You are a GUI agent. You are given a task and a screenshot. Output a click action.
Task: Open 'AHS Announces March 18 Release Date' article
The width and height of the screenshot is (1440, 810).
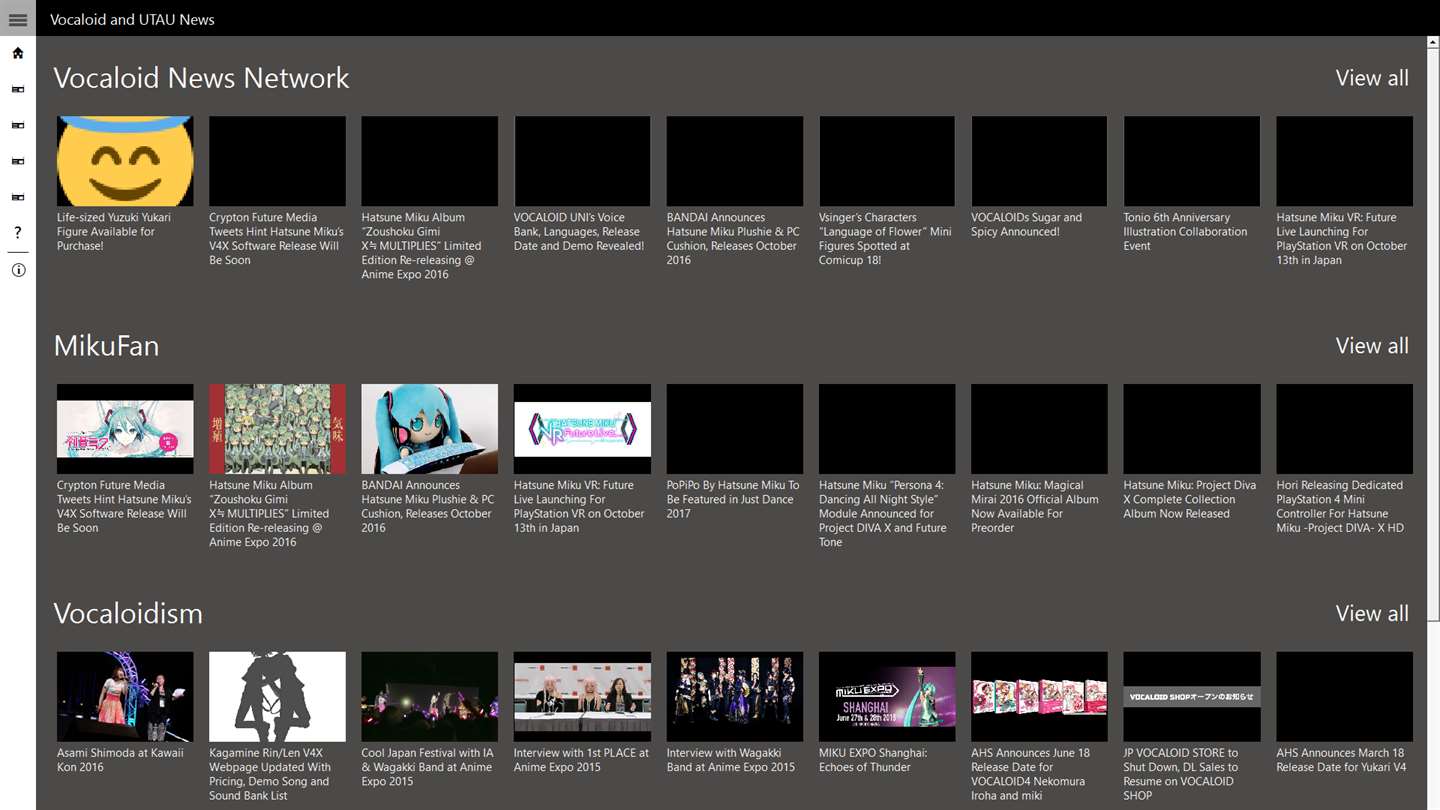(1344, 713)
